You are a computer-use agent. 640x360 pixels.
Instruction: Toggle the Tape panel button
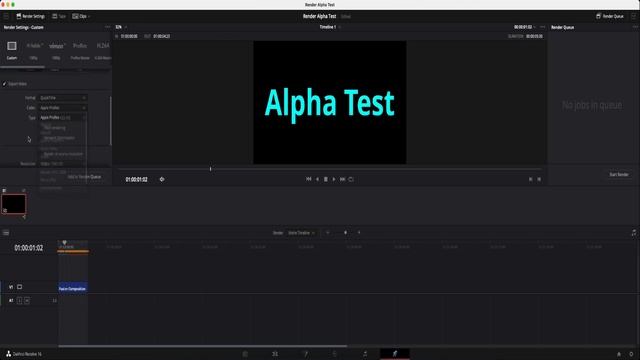pos(59,16)
